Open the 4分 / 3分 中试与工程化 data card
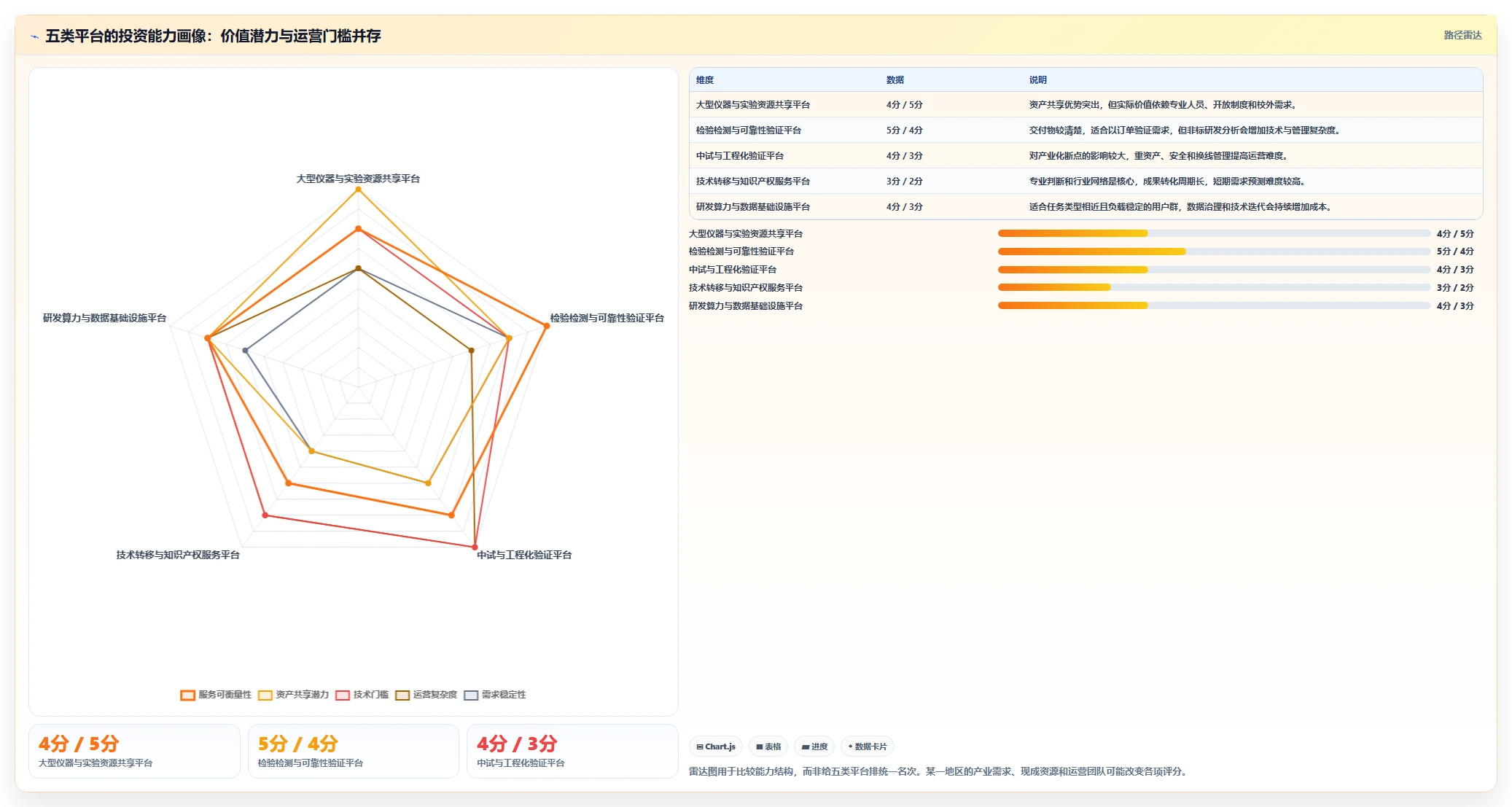Screen dimensions: 1512x807 (x=572, y=752)
